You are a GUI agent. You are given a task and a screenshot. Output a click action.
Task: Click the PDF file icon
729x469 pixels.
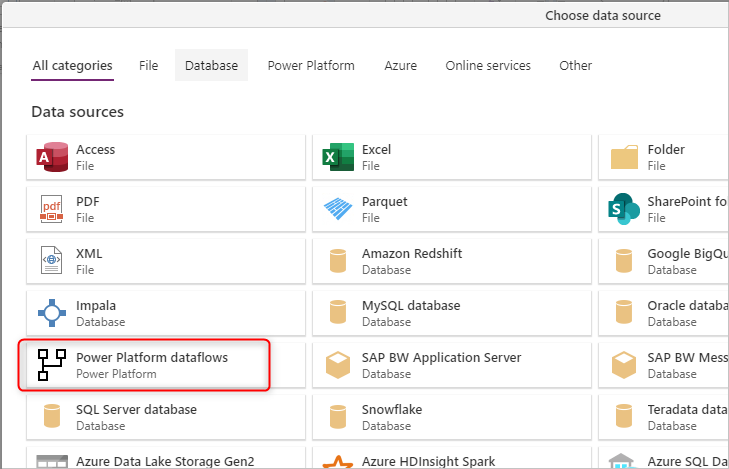pyautogui.click(x=52, y=209)
